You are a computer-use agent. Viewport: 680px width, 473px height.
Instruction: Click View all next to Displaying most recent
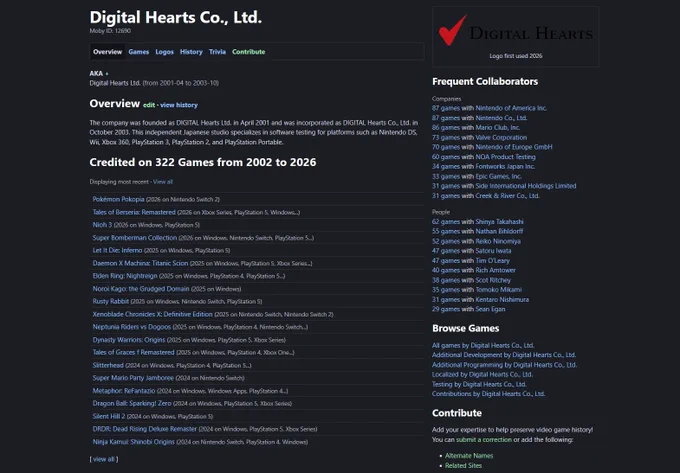click(x=163, y=182)
